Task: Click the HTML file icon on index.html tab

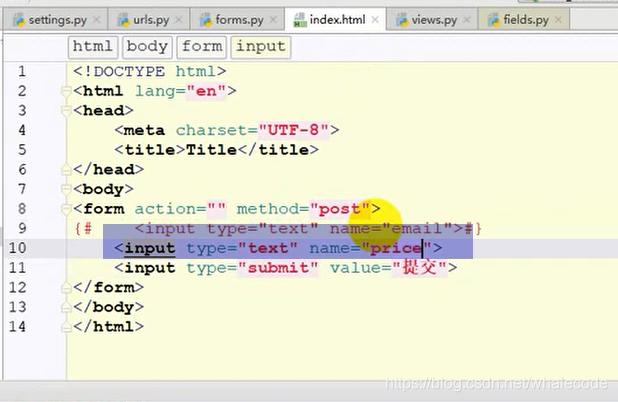Action: click(x=300, y=20)
